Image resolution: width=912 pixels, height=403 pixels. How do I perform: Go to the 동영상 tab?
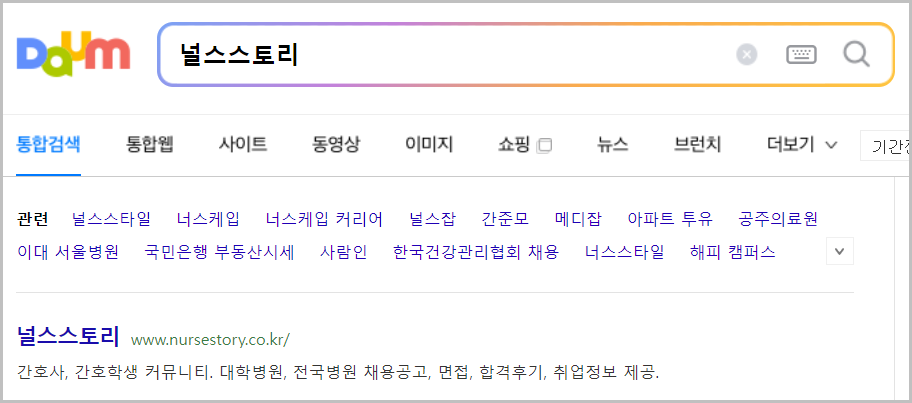[336, 144]
